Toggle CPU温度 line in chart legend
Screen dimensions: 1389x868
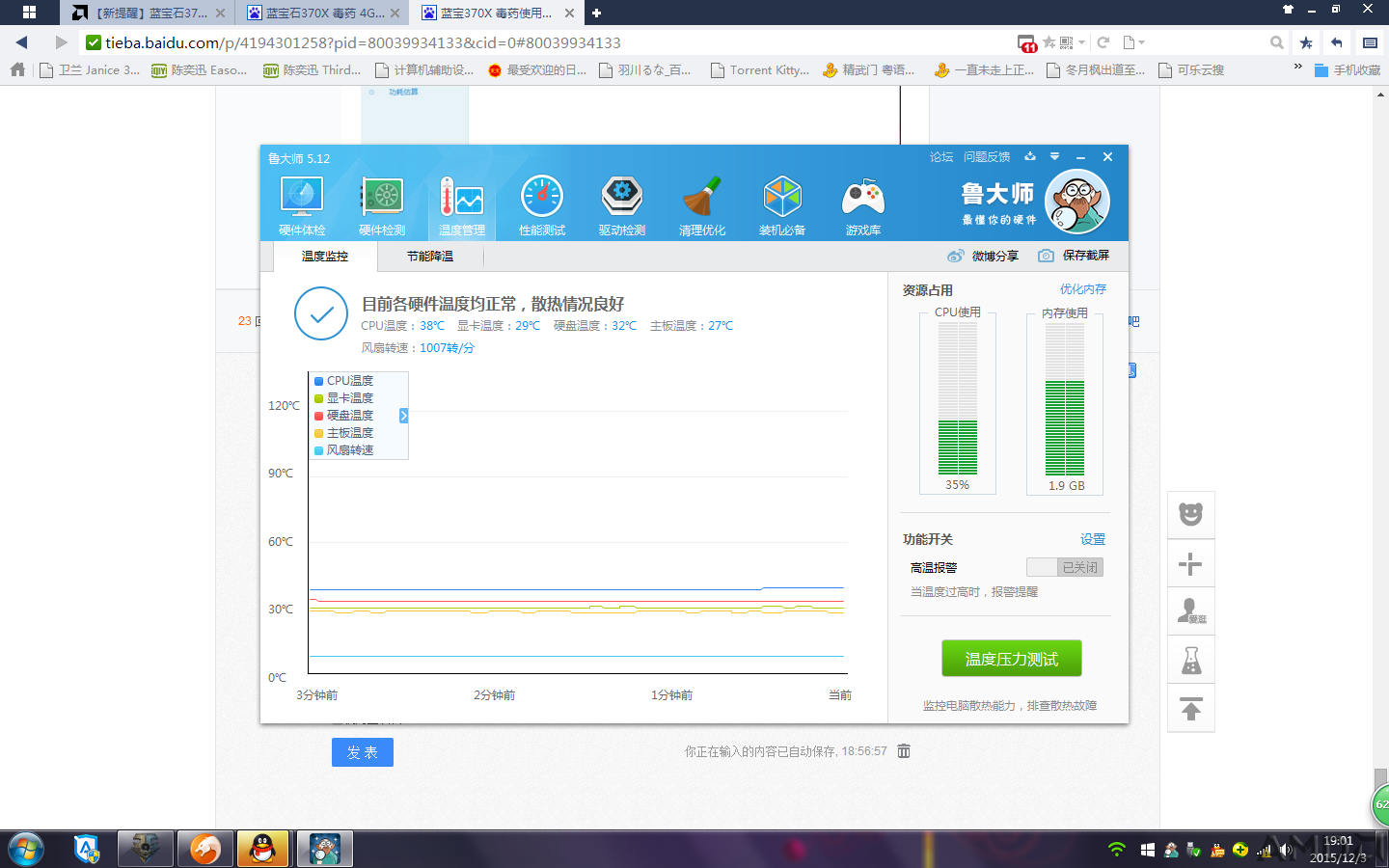344,381
